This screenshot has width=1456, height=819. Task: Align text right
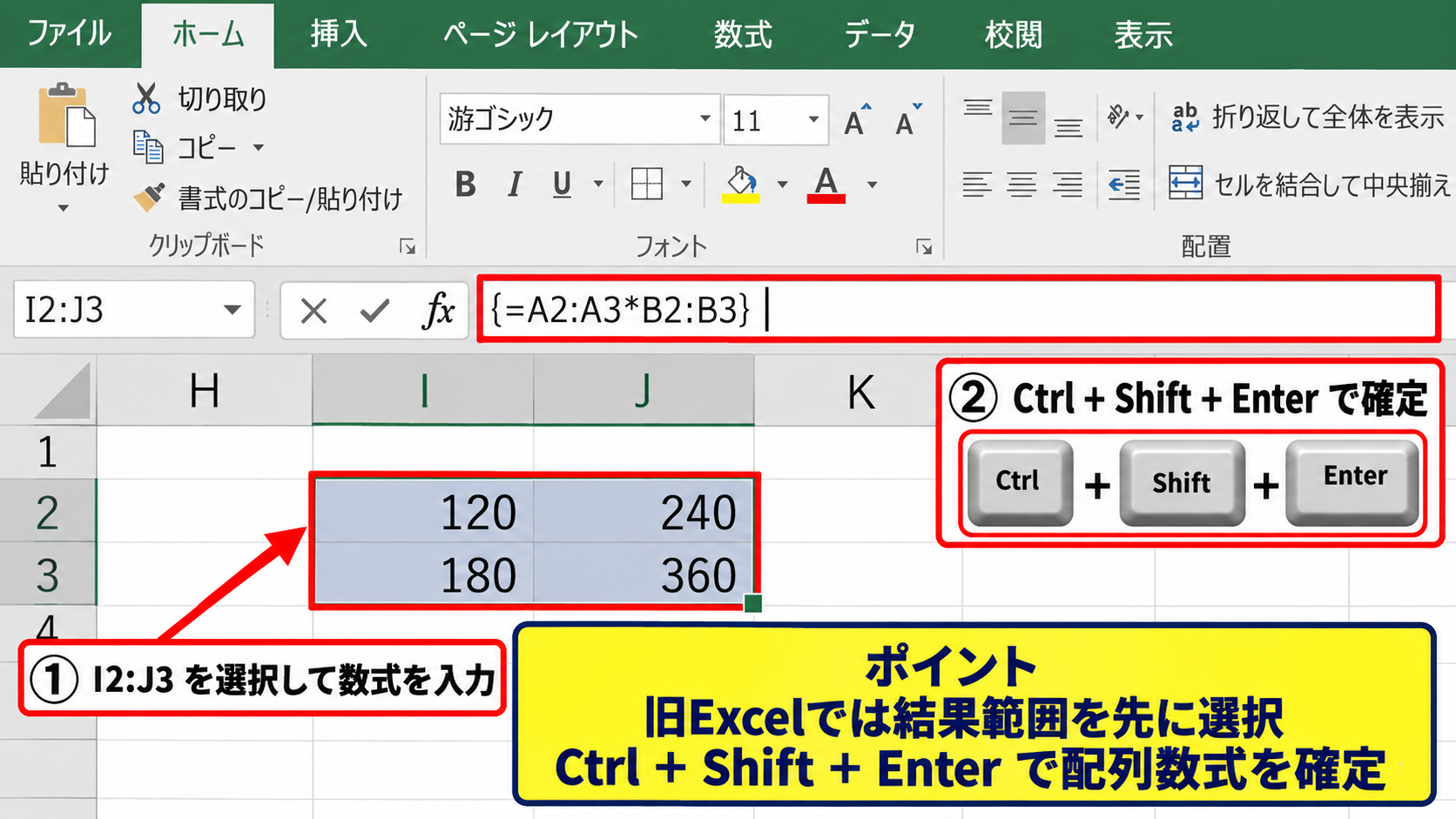coord(1068,185)
